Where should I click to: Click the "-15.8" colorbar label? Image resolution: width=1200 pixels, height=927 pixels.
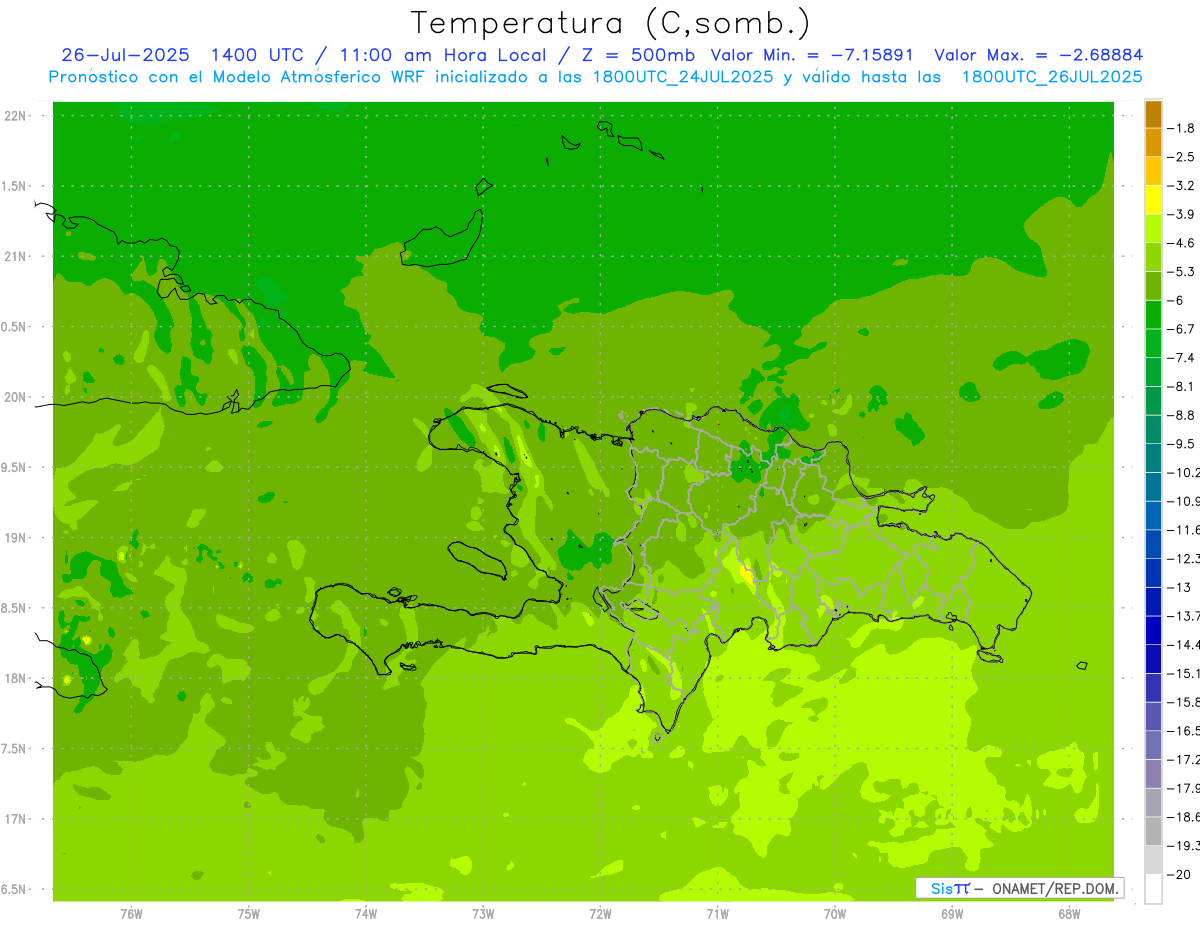1183,702
